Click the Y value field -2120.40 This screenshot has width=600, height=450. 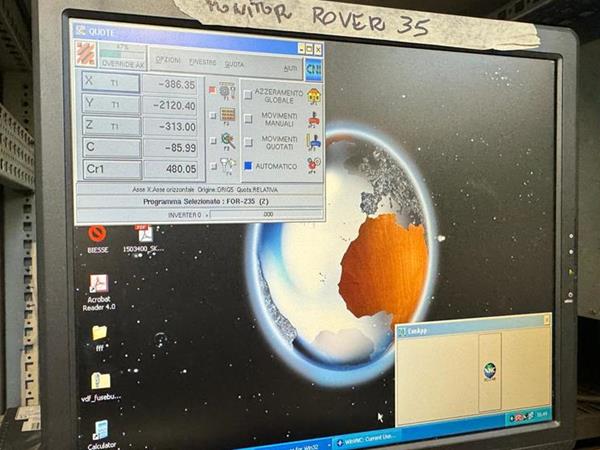(171, 106)
